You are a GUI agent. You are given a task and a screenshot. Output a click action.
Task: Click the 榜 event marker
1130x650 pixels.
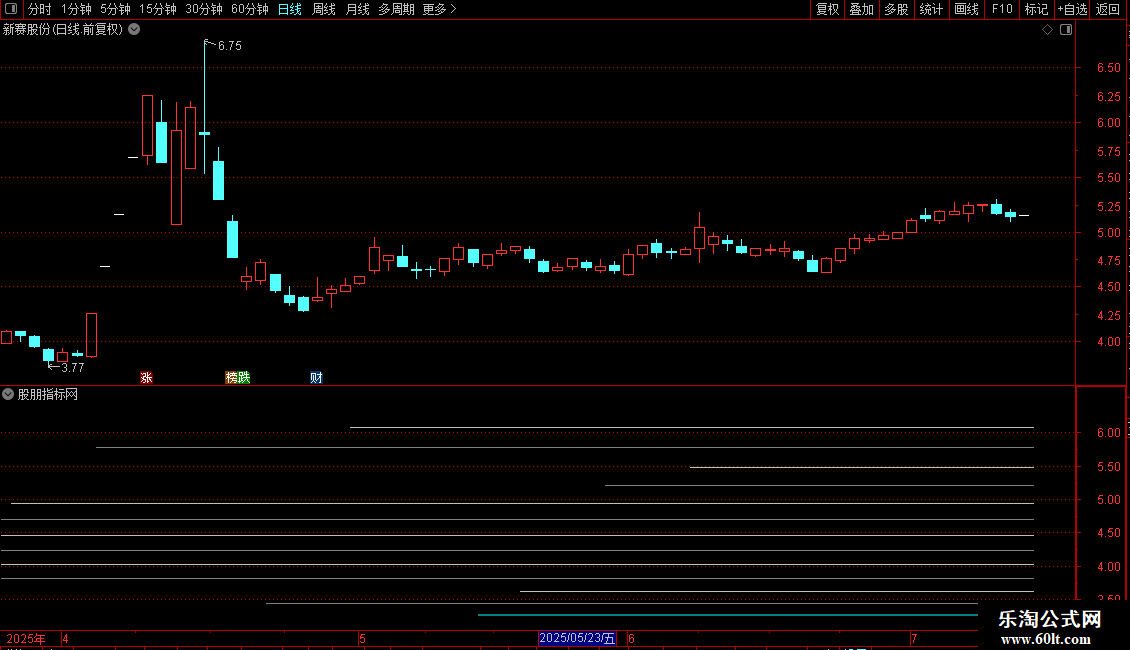[x=231, y=378]
